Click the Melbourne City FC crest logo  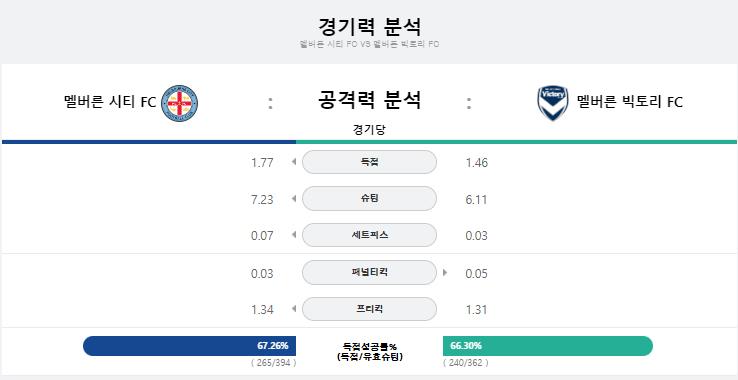point(179,103)
